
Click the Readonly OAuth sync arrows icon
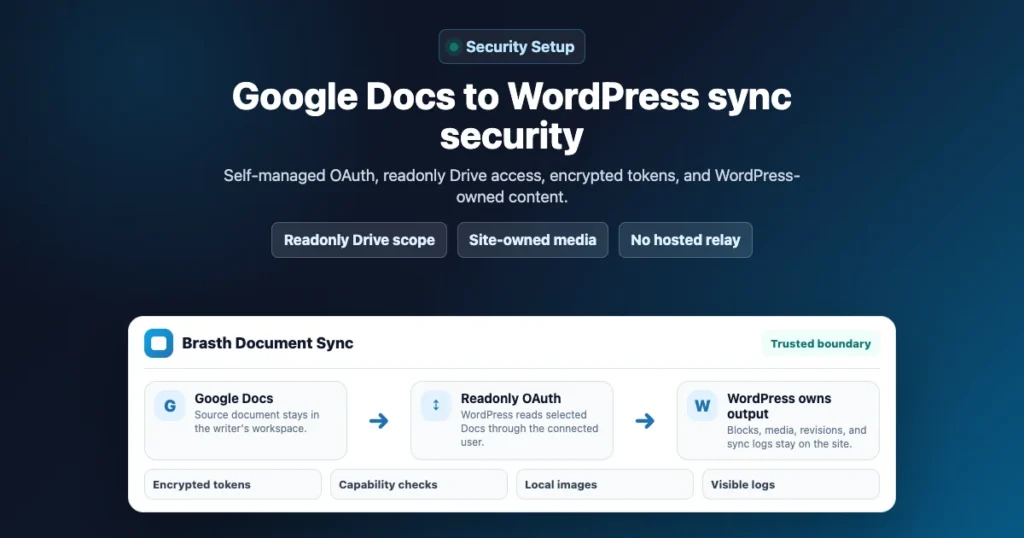(436, 405)
